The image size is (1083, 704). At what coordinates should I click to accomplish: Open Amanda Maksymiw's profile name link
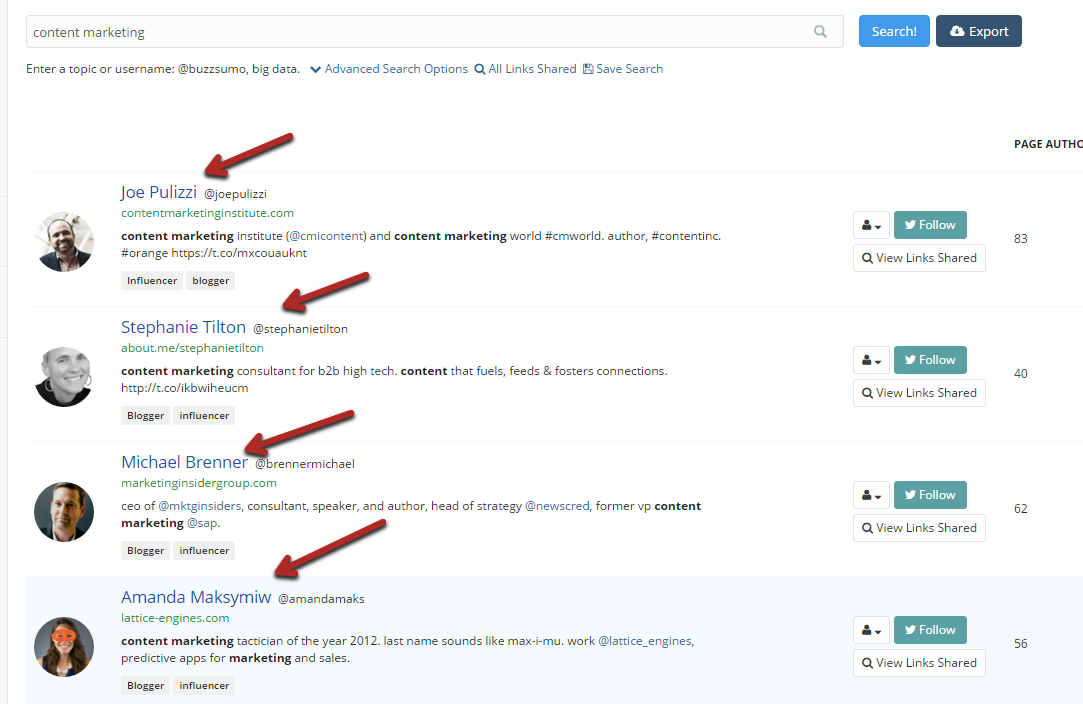pos(196,597)
